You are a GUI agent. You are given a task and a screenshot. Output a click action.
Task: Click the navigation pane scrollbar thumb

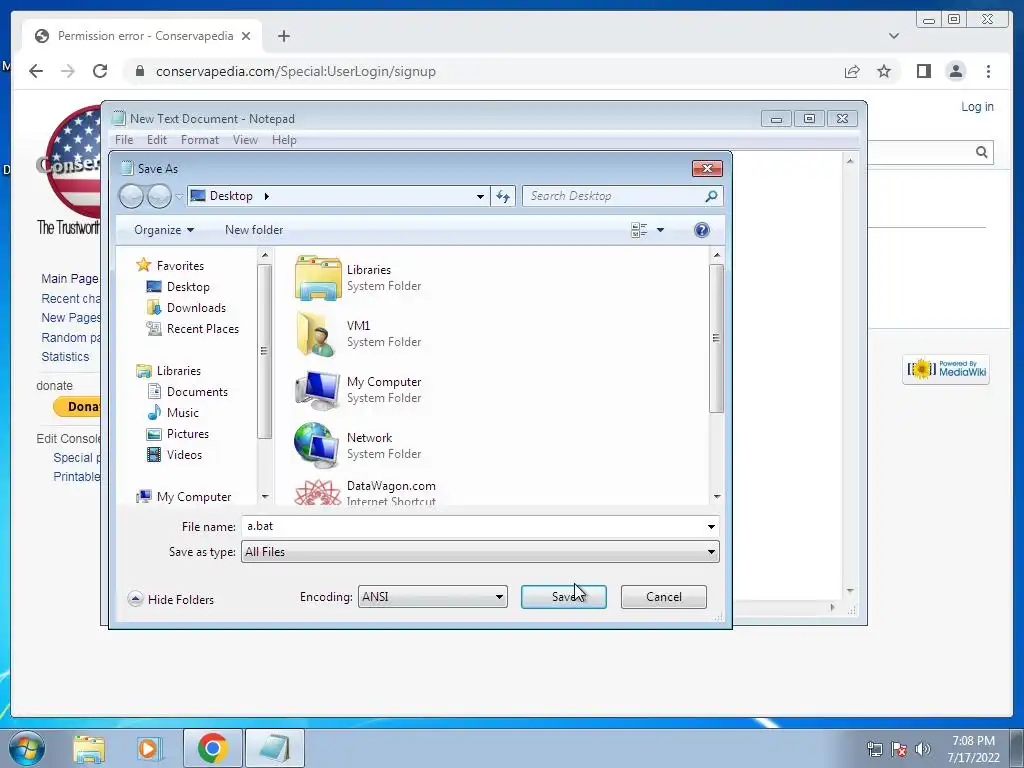264,351
